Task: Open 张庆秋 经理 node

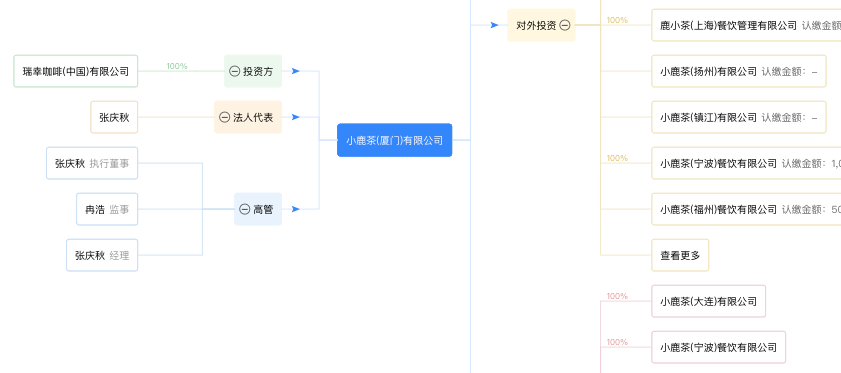Action: (x=102, y=255)
